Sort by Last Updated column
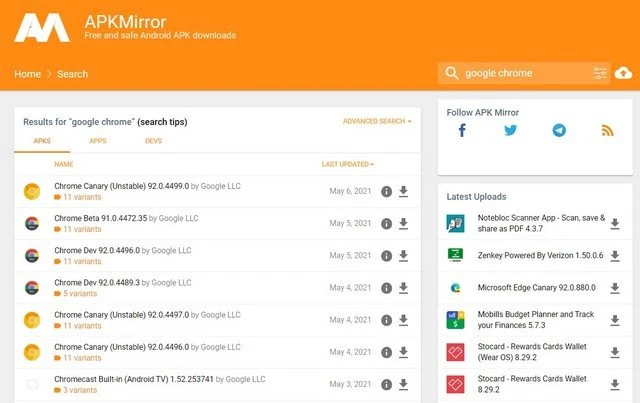This screenshot has width=640, height=403. coord(348,164)
